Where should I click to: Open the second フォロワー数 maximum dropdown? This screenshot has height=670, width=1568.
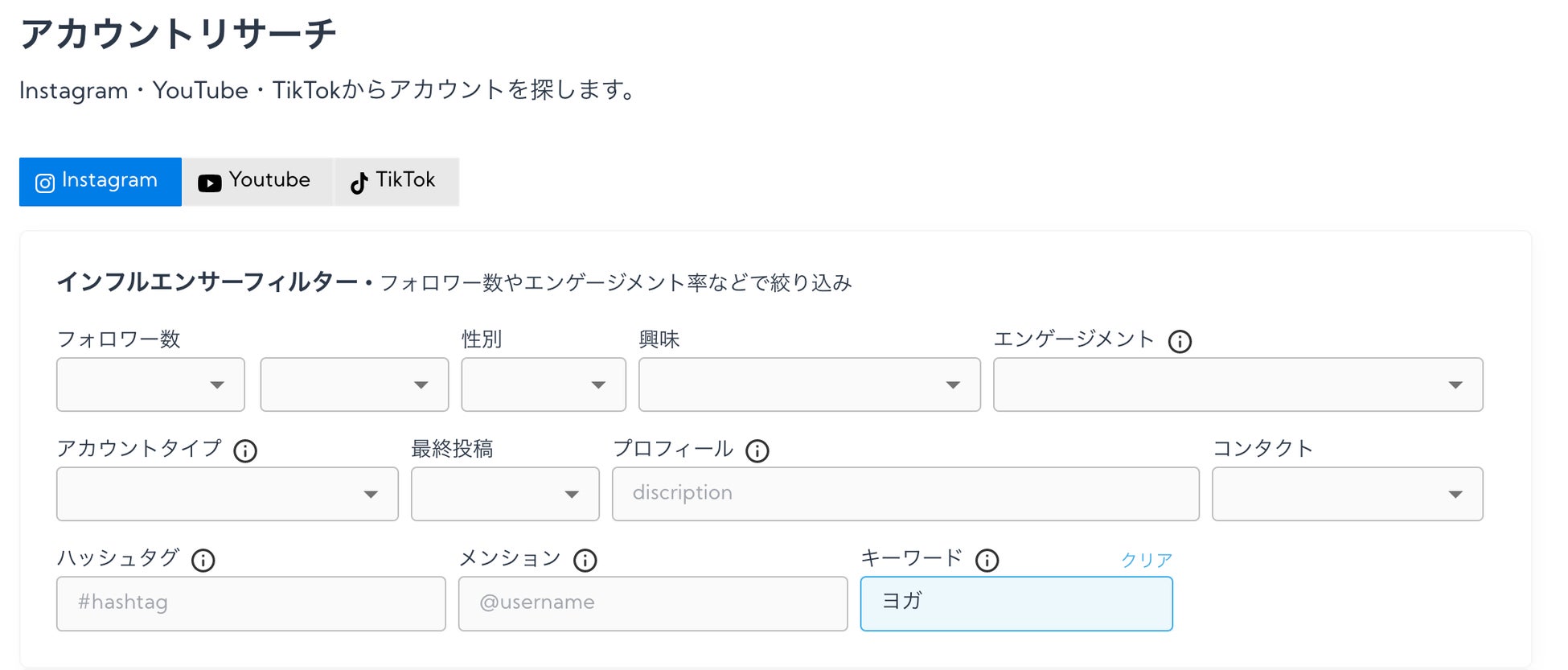355,384
